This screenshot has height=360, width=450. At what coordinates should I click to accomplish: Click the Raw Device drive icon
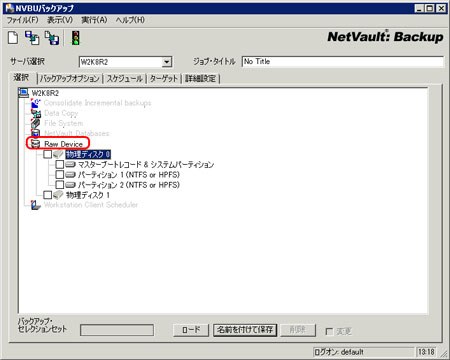coord(35,144)
